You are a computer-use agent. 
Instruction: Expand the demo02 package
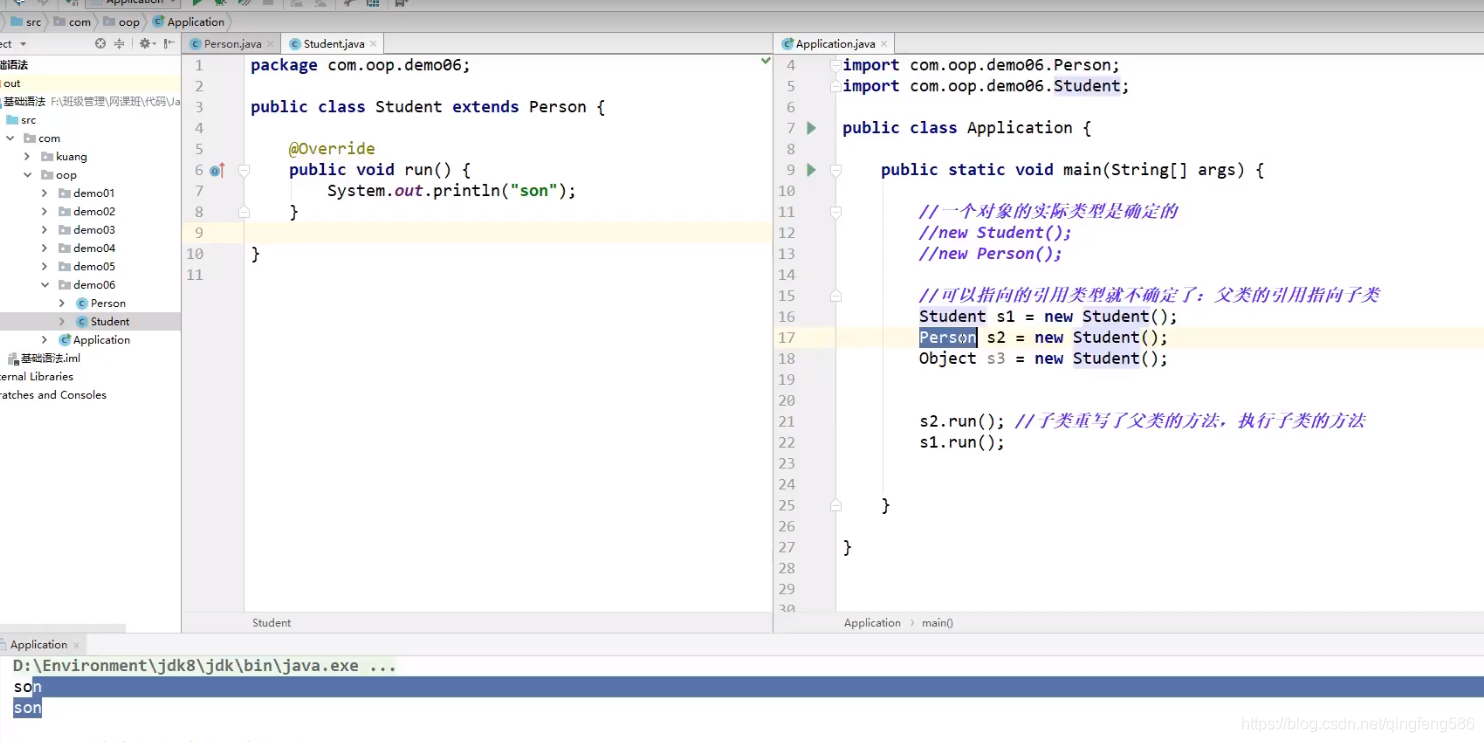tap(44, 212)
